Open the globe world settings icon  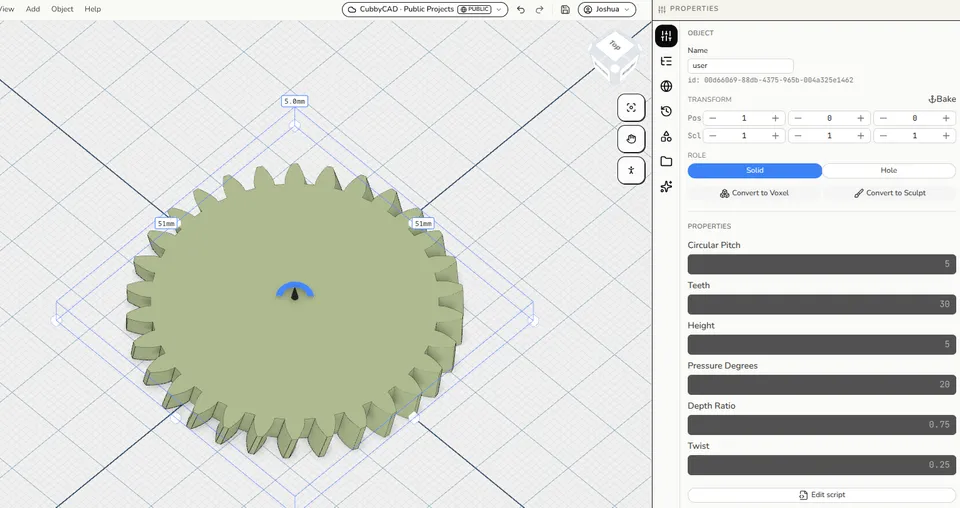pos(666,86)
